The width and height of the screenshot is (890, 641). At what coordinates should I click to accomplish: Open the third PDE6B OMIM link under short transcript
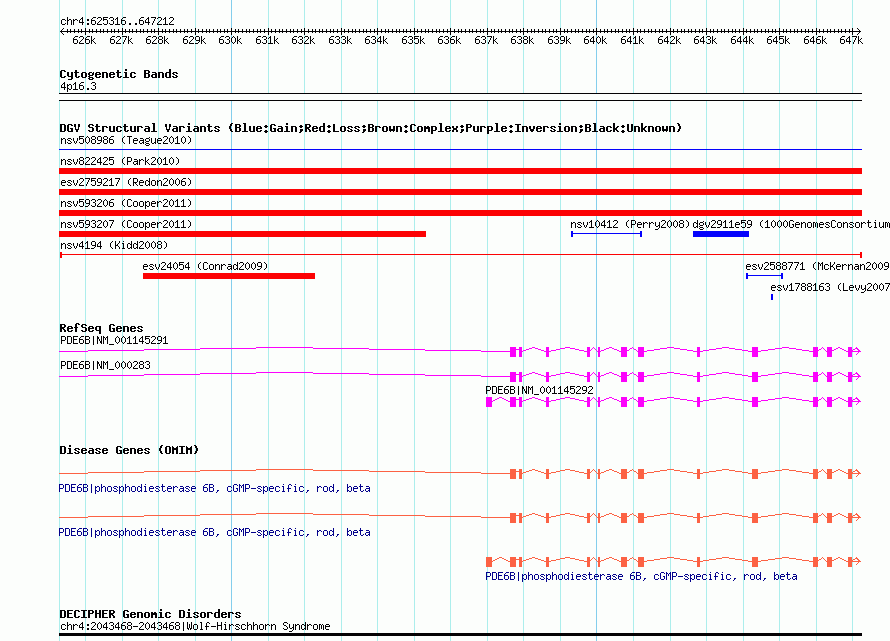click(641, 576)
